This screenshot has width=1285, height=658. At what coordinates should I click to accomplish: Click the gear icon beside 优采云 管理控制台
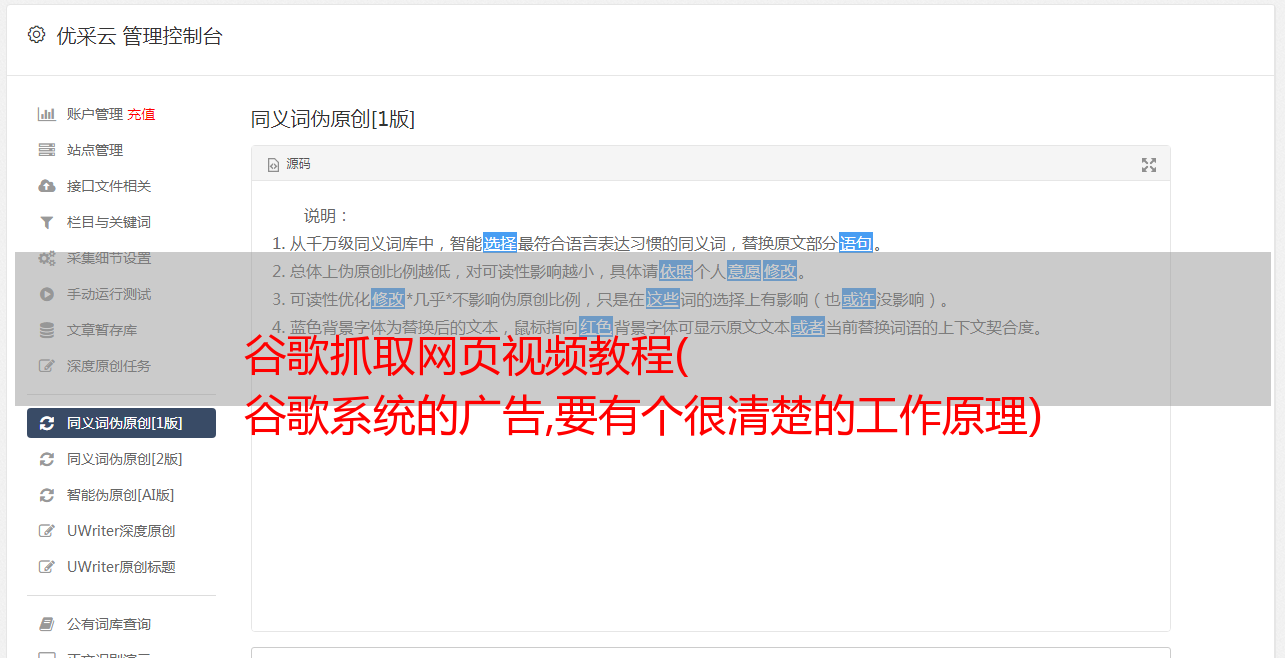[x=36, y=35]
